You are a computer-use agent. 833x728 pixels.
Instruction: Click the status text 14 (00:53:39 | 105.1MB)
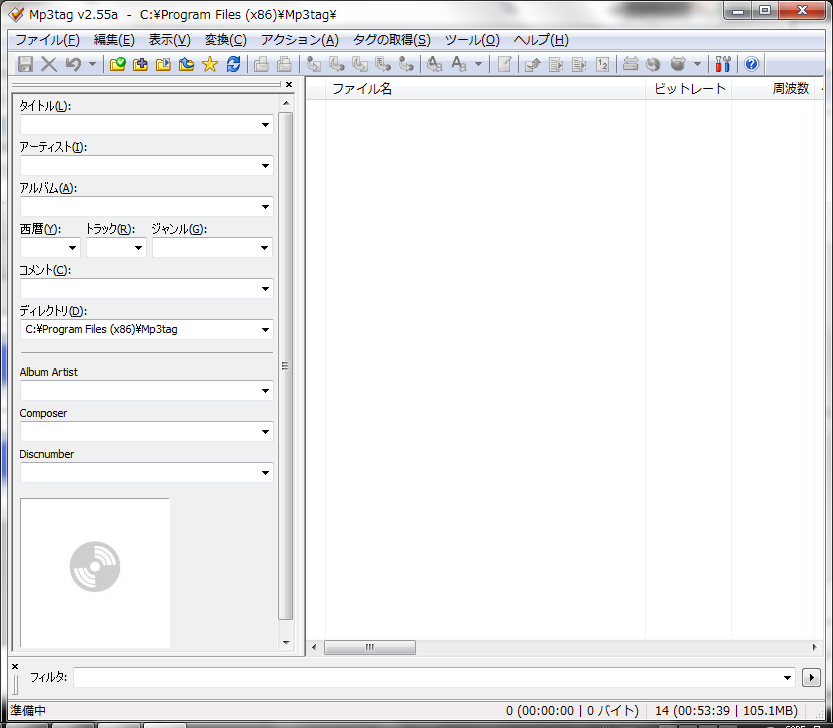[x=726, y=710]
